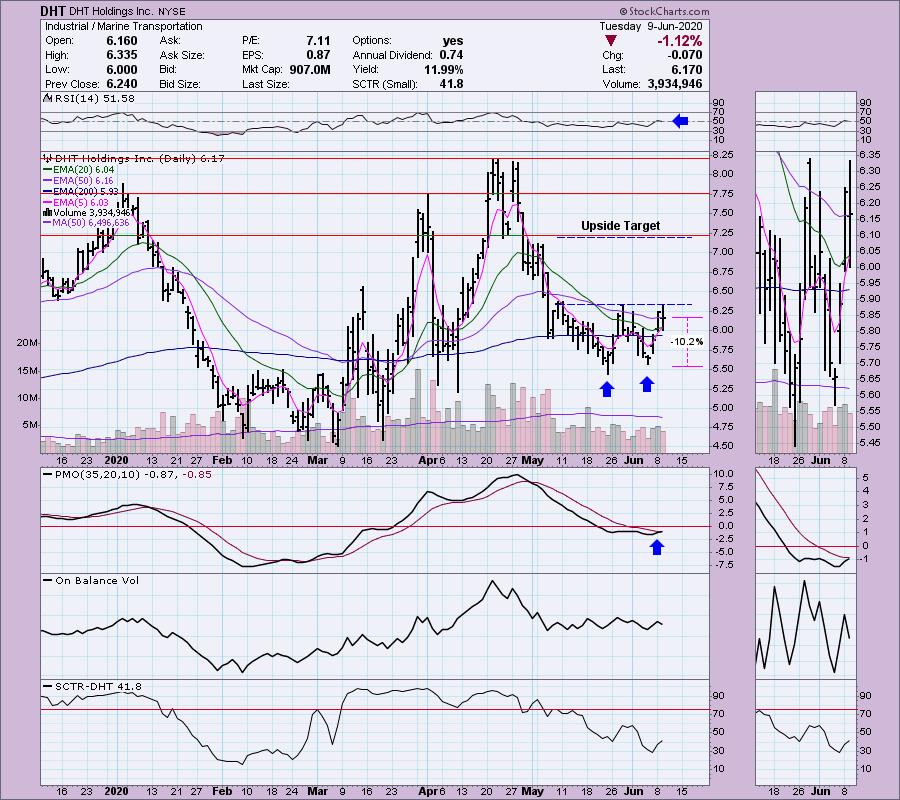Viewport: 900px width, 800px height.
Task: Select the Open value 6.160
Action: point(122,41)
